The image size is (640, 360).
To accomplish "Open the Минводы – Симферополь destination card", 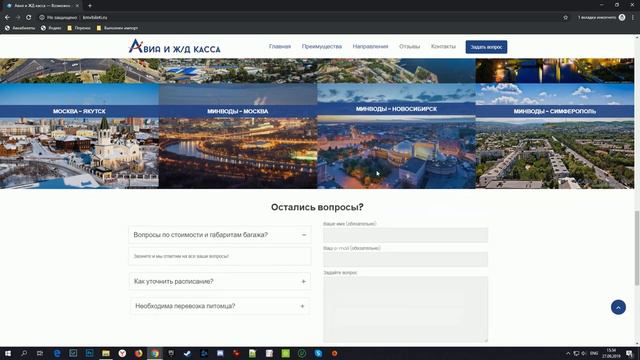I will [555, 136].
